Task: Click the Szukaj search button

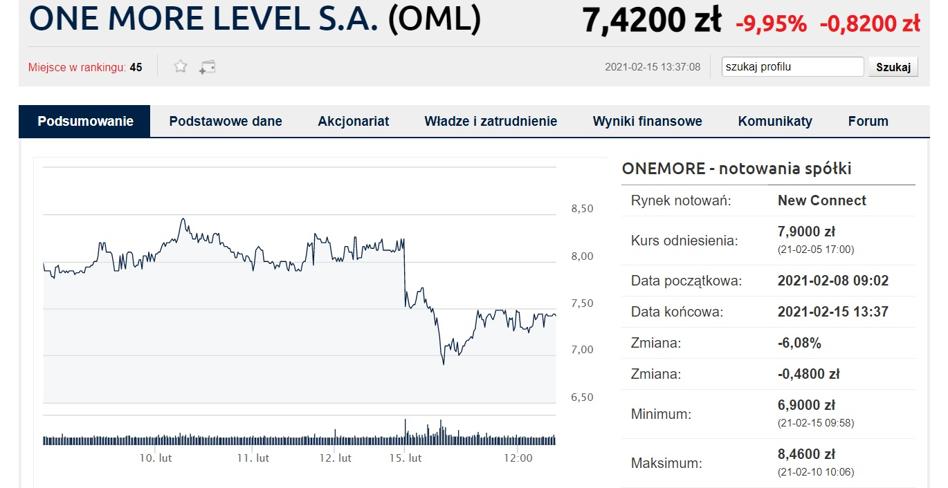Action: 893,67
